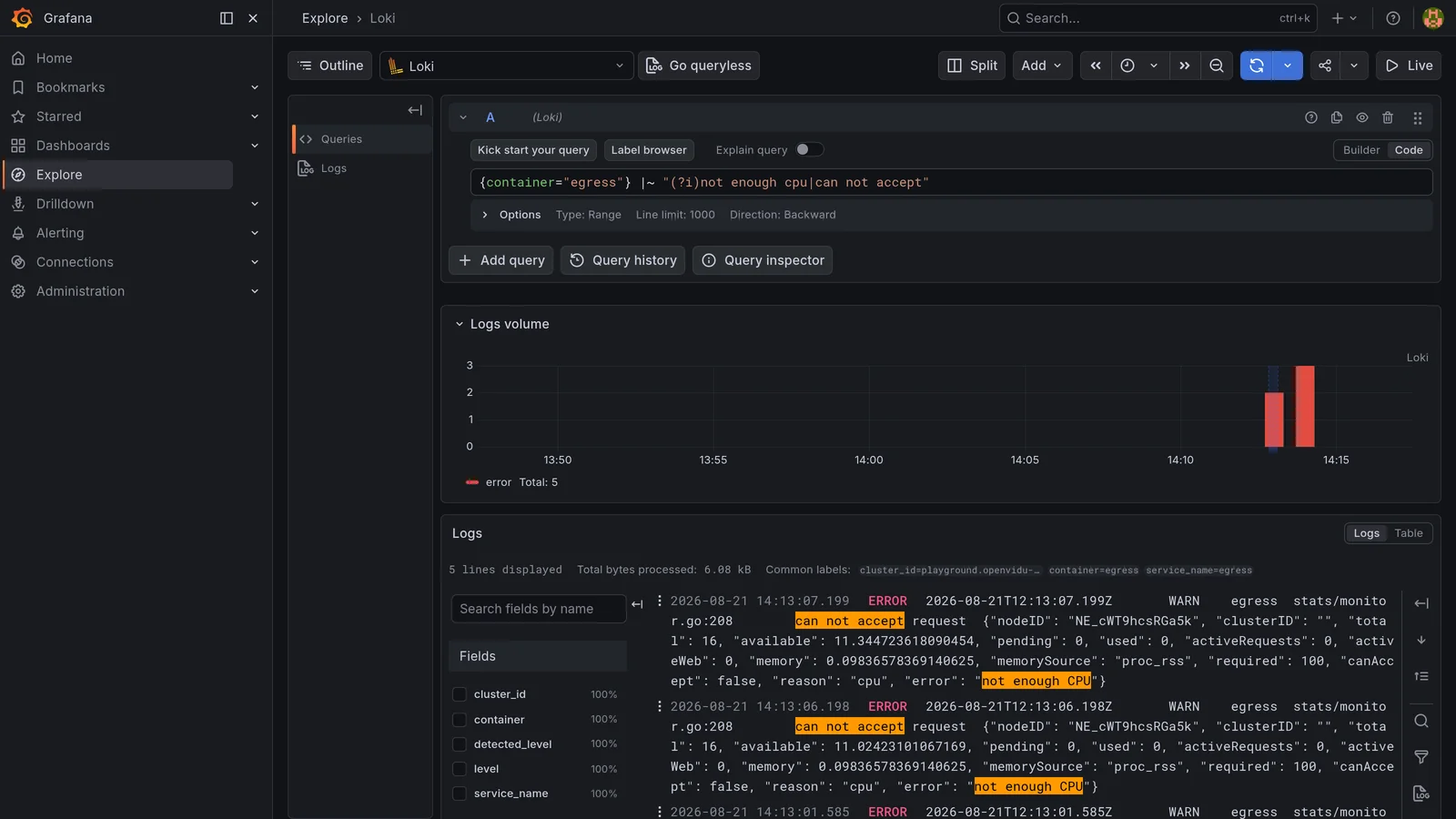Dock or undock the sidebar menu
The width and height of the screenshot is (1456, 819).
(227, 18)
